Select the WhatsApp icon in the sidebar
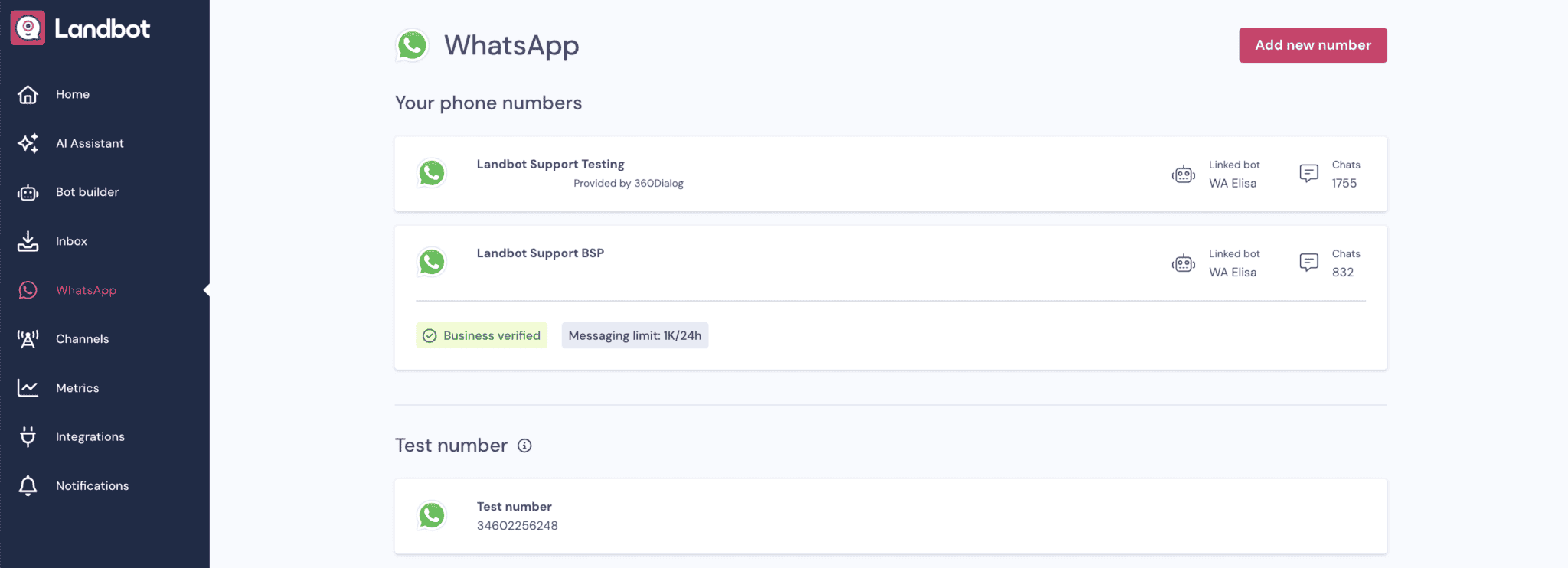 (28, 290)
